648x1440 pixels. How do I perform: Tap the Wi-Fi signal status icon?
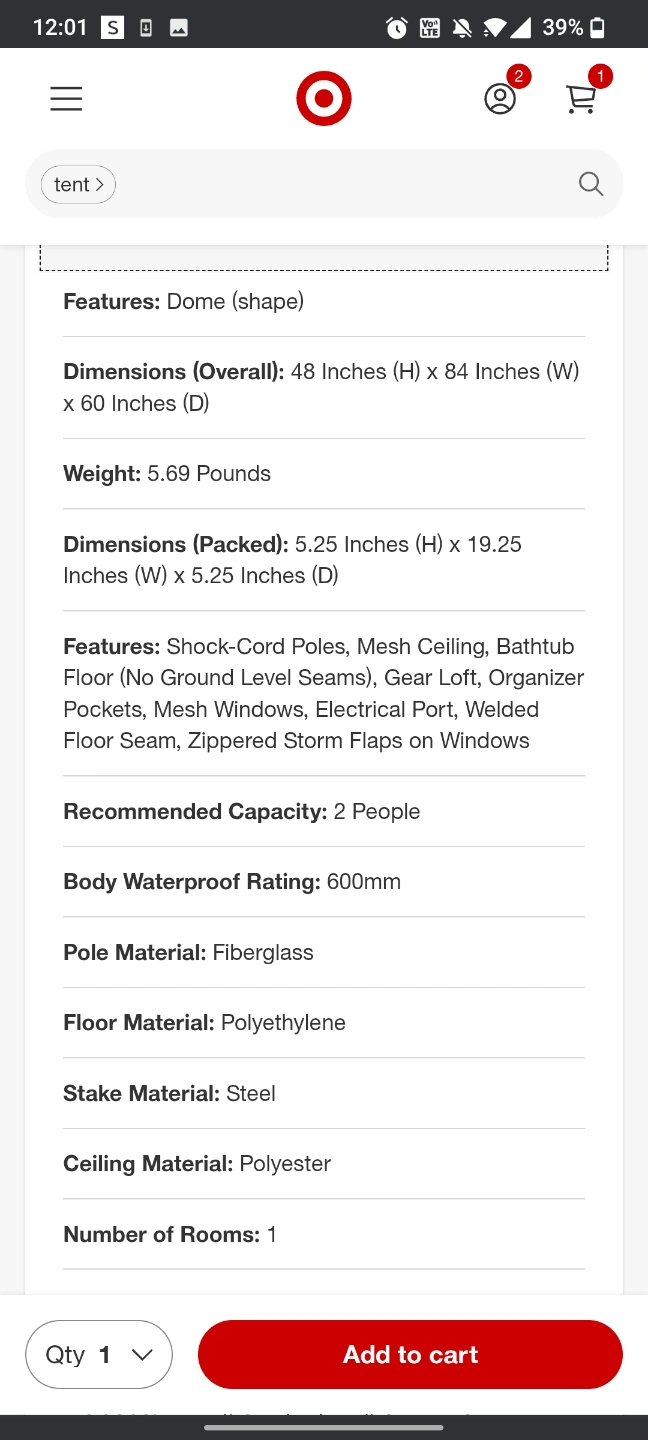click(494, 28)
